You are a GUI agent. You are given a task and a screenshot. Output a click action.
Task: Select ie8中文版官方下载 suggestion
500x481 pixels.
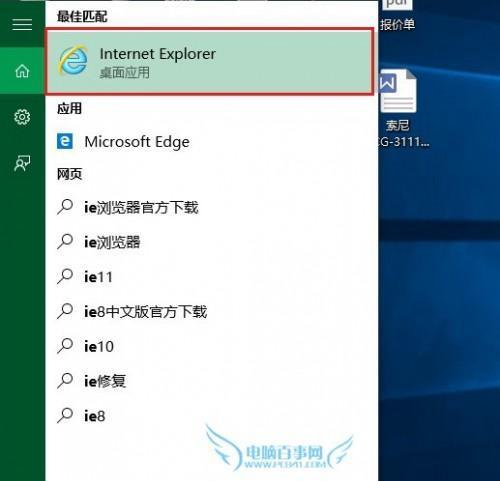pyautogui.click(x=212, y=311)
